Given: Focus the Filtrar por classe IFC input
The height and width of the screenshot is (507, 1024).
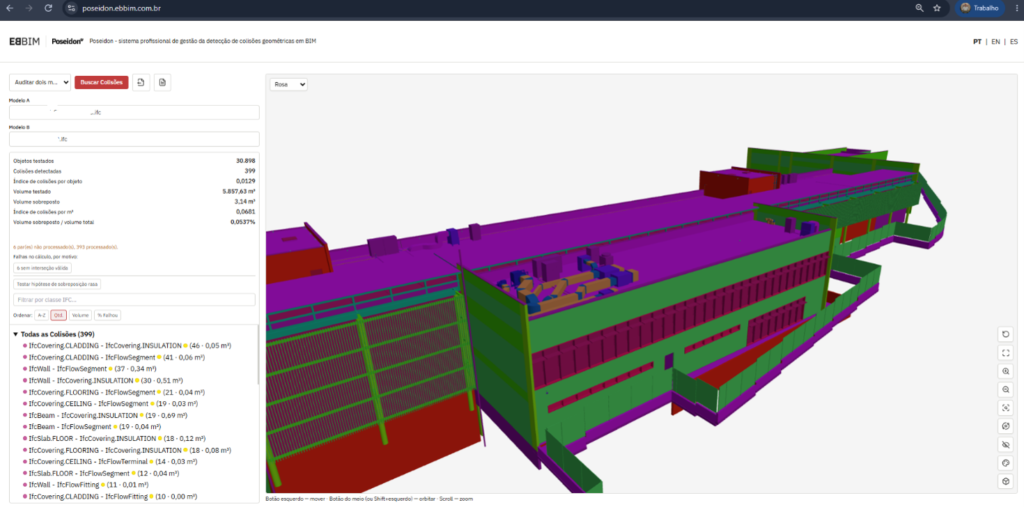Looking at the screenshot, I should (x=134, y=299).
